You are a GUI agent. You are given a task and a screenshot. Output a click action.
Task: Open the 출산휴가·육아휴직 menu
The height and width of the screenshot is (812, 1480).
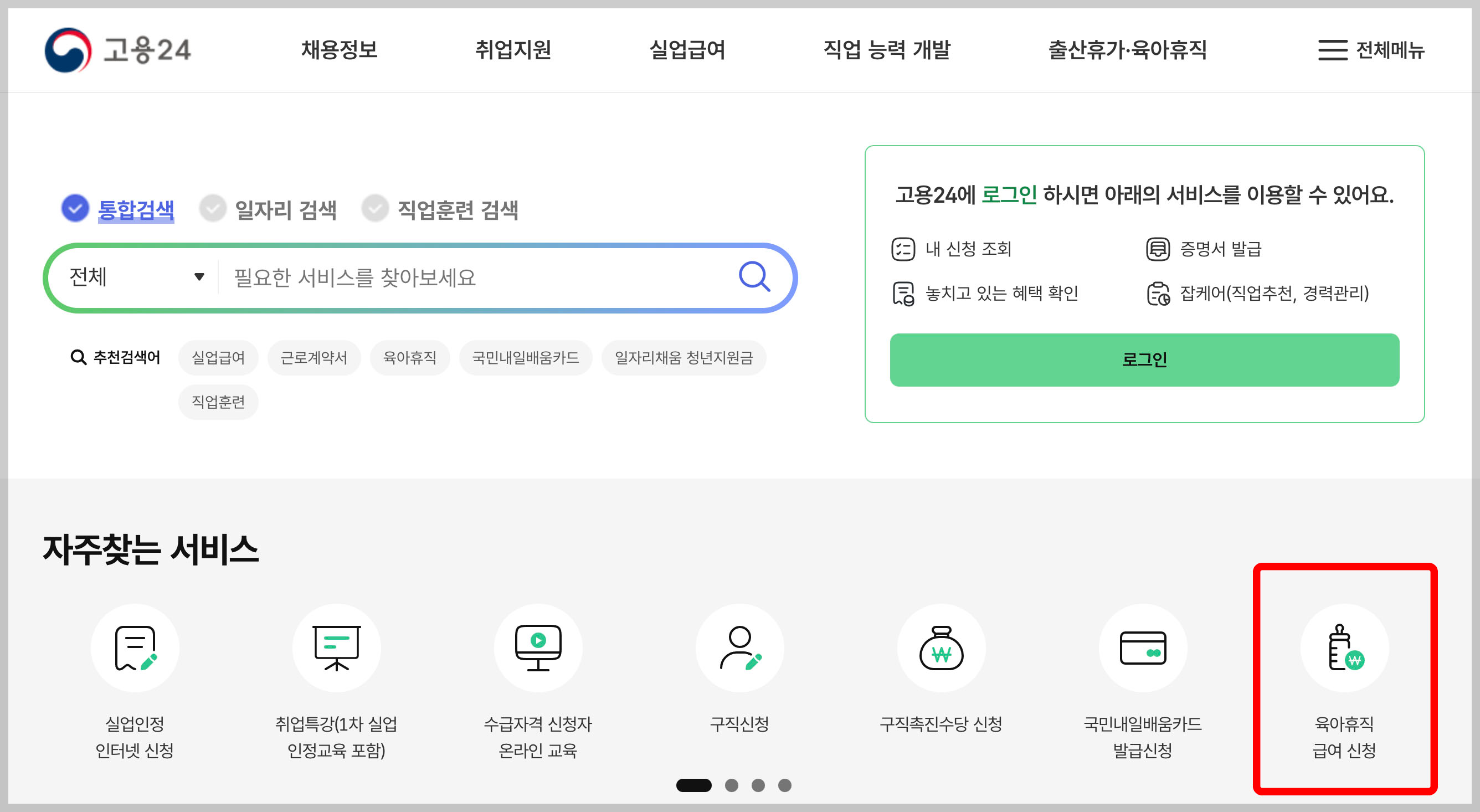[1128, 50]
